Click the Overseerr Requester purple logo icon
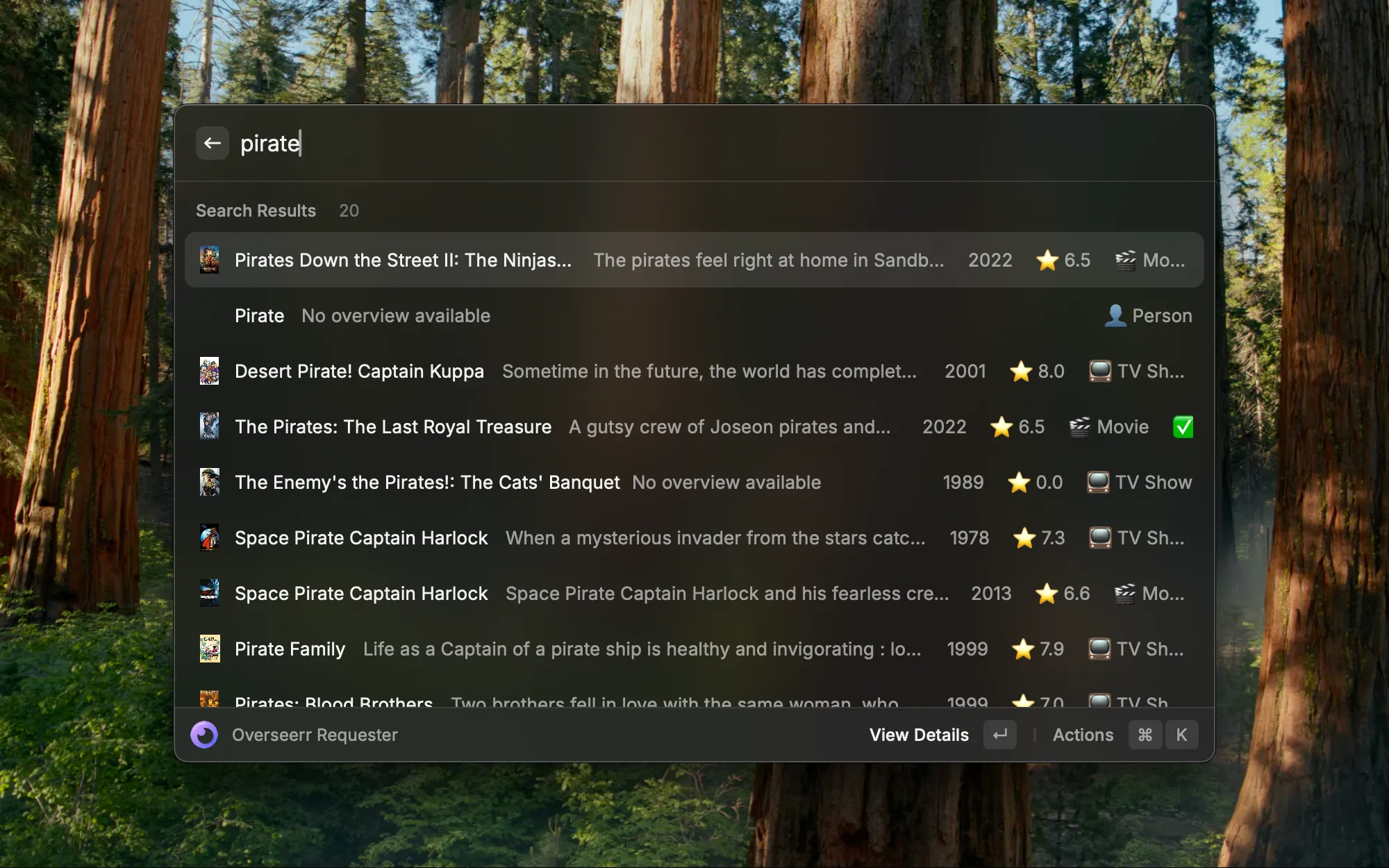Viewport: 1389px width, 868px height. 204,735
